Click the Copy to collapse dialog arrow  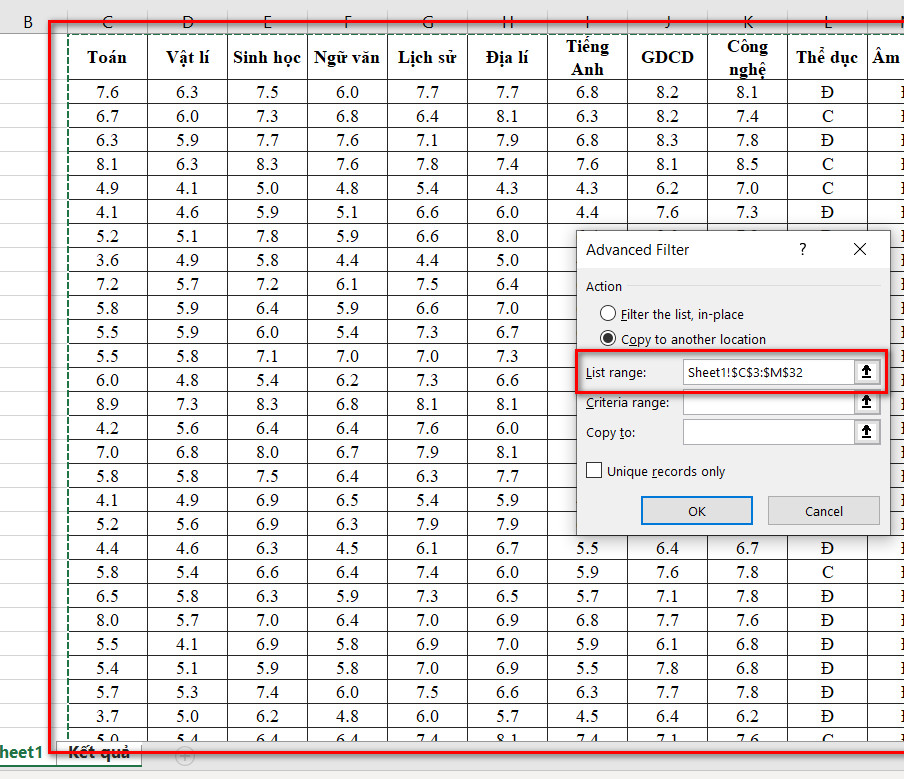[x=866, y=432]
